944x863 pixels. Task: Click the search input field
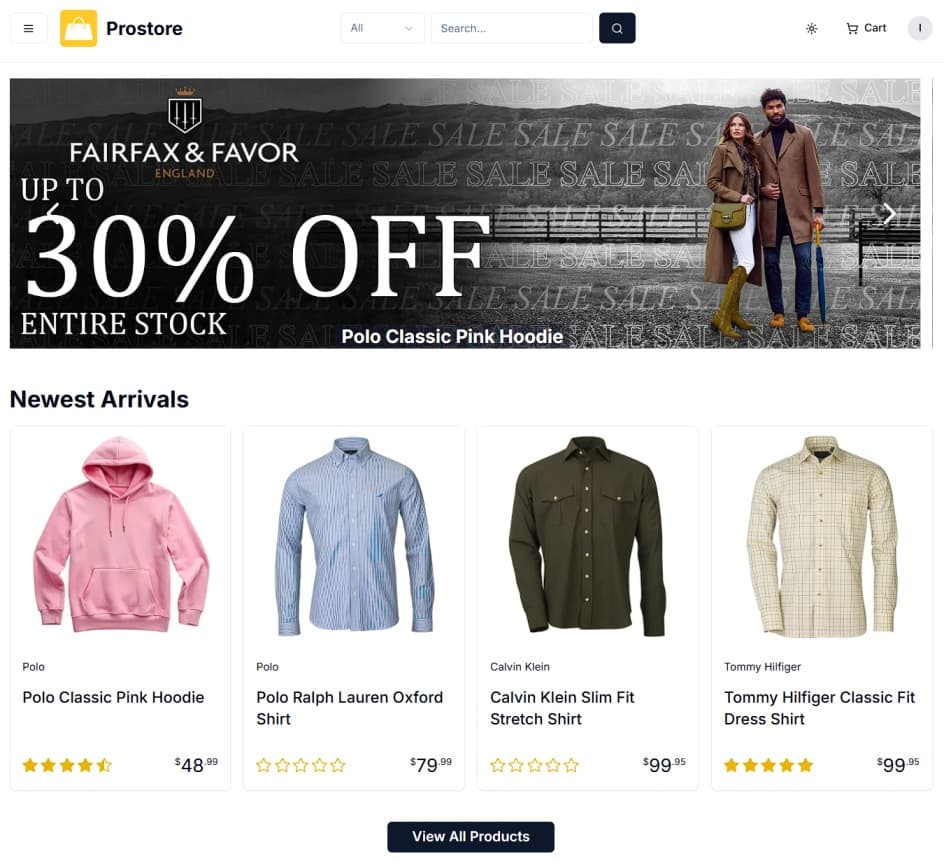pyautogui.click(x=511, y=28)
